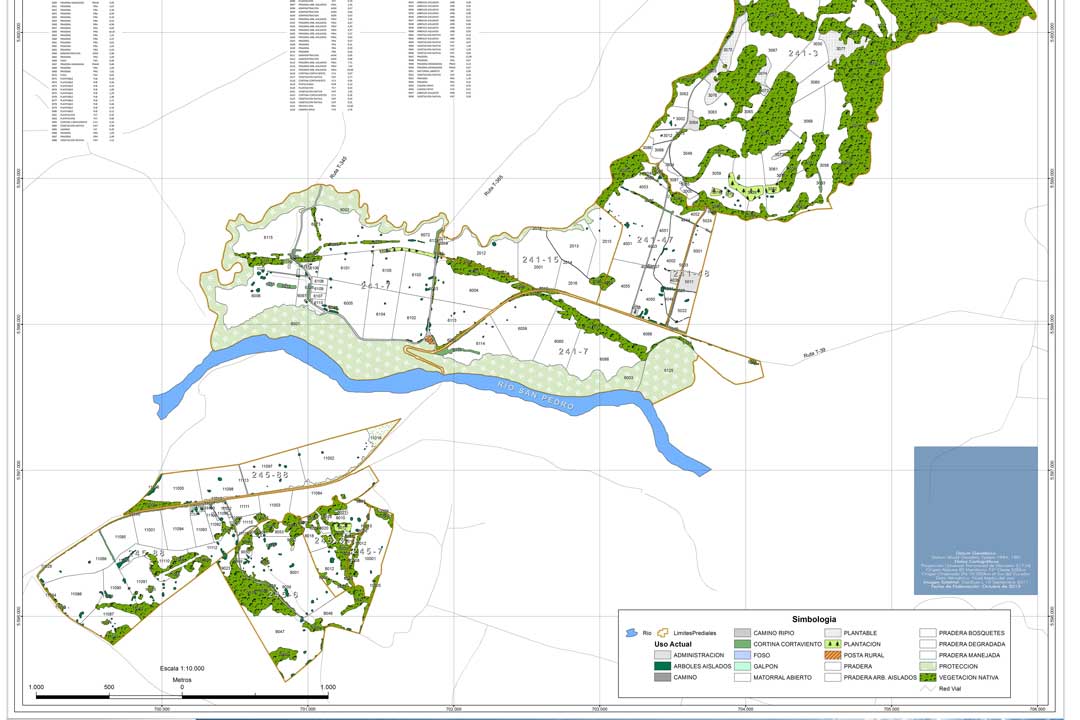
Task: Pick the FOSO light blue swatch
Action: pos(742,655)
